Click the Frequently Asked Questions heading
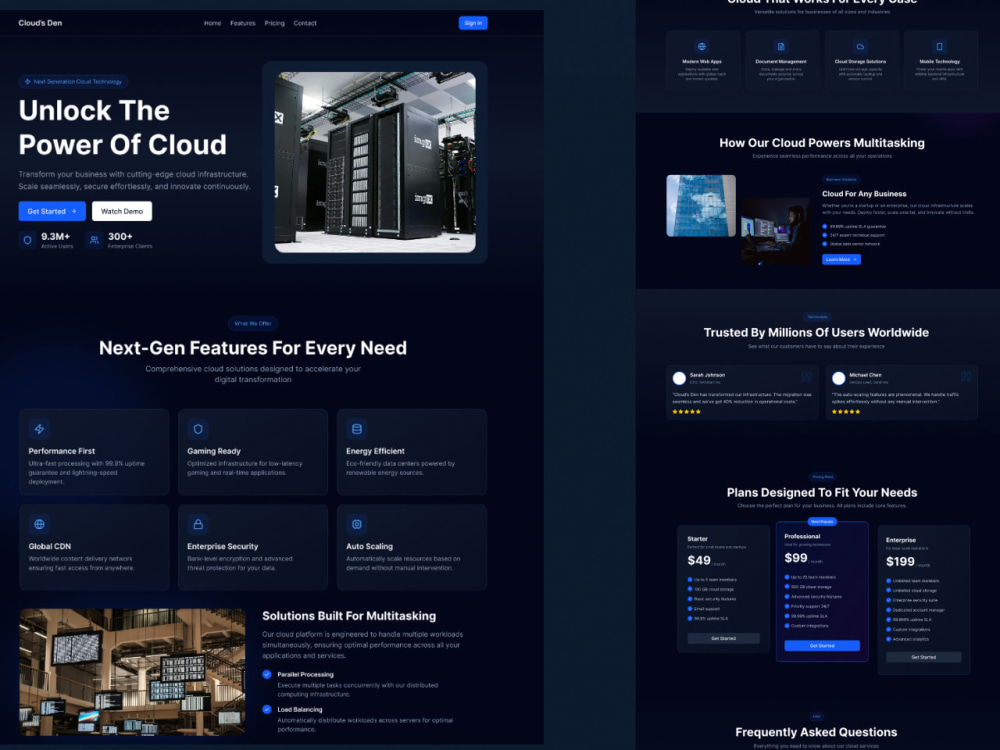This screenshot has width=1000, height=750. pyautogui.click(x=816, y=732)
